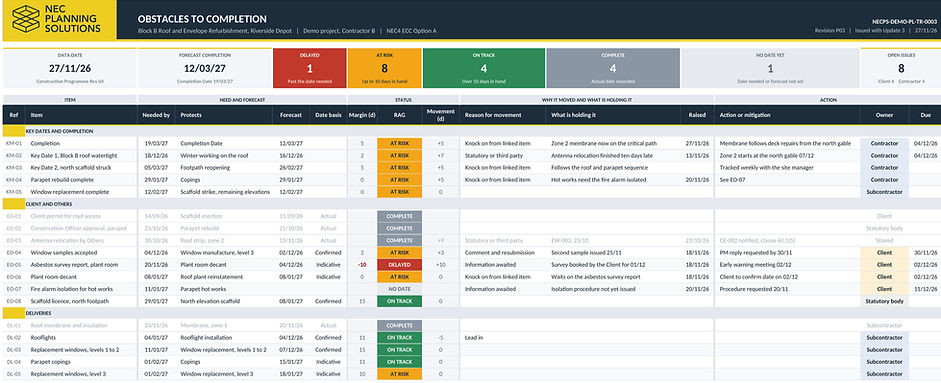The image size is (941, 383).
Task: Click the AT RISK badge in KM-01 row
Action: (x=400, y=143)
